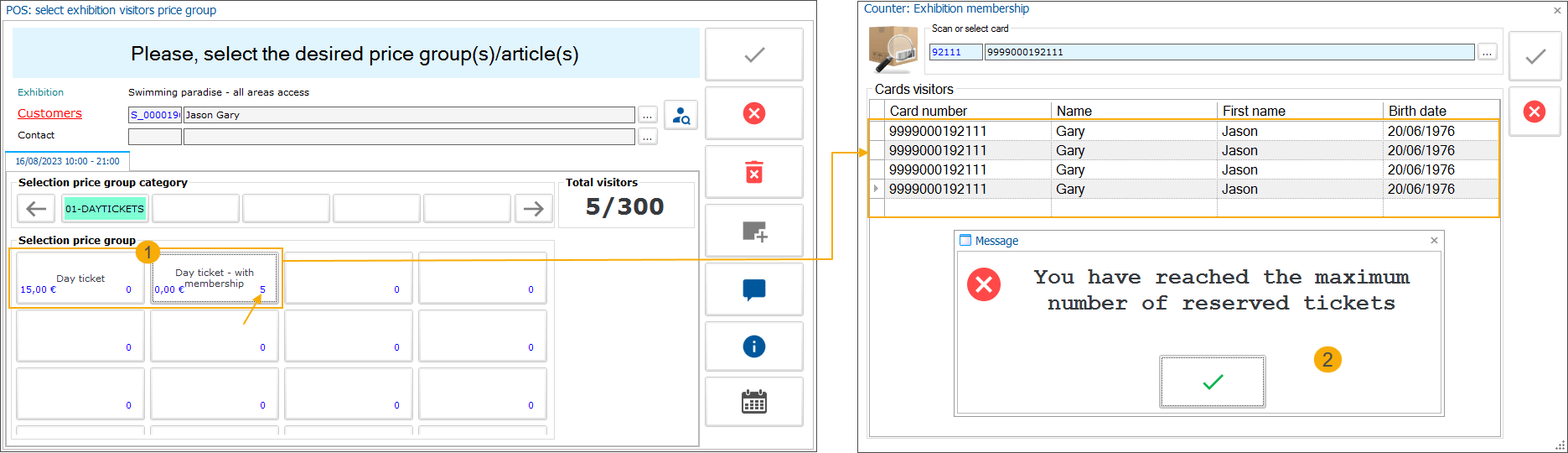Screen dimensions: 1568x453
Task: Open the calendar icon button
Action: [753, 403]
